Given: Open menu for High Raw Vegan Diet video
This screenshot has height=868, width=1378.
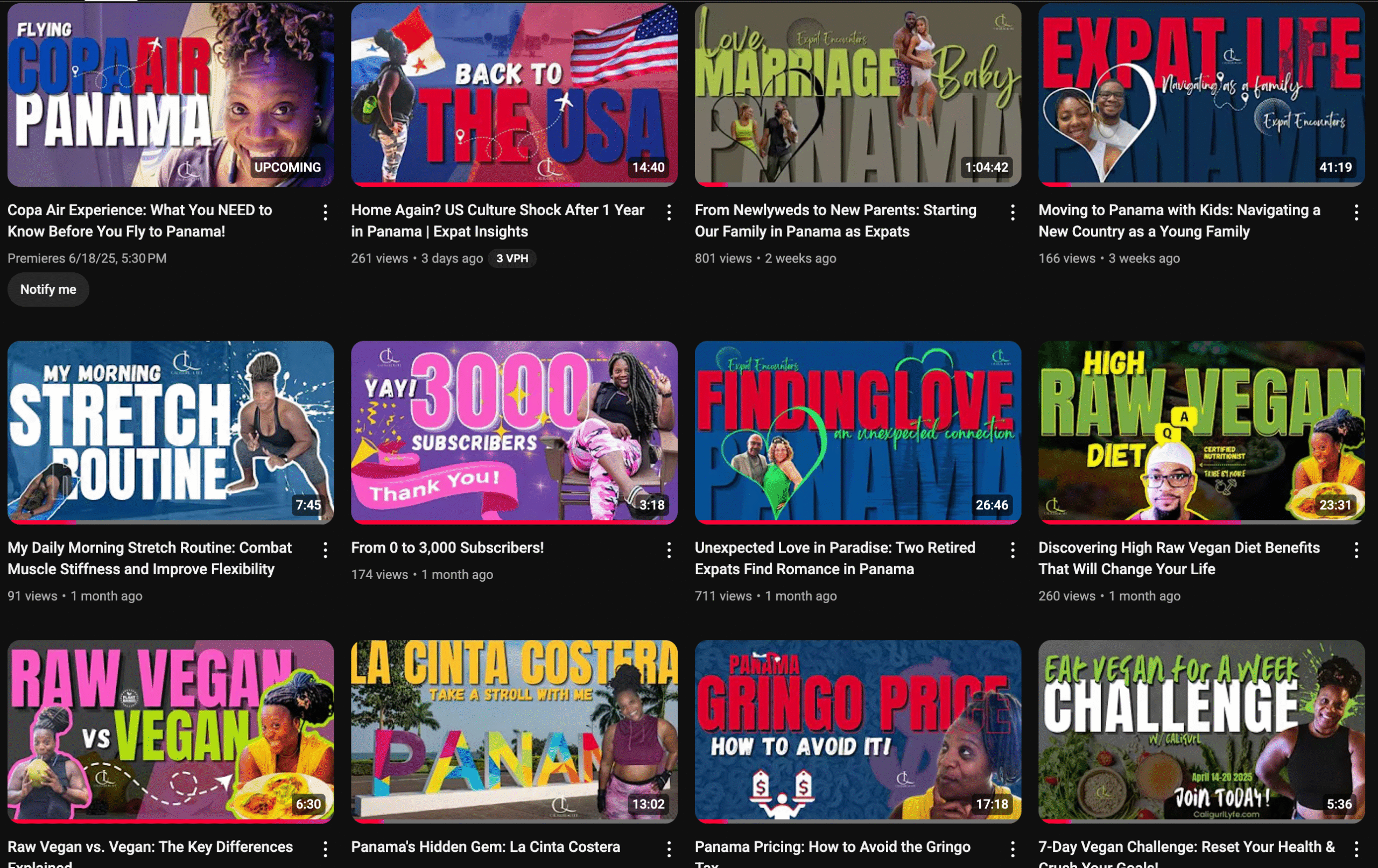Looking at the screenshot, I should tap(1356, 551).
